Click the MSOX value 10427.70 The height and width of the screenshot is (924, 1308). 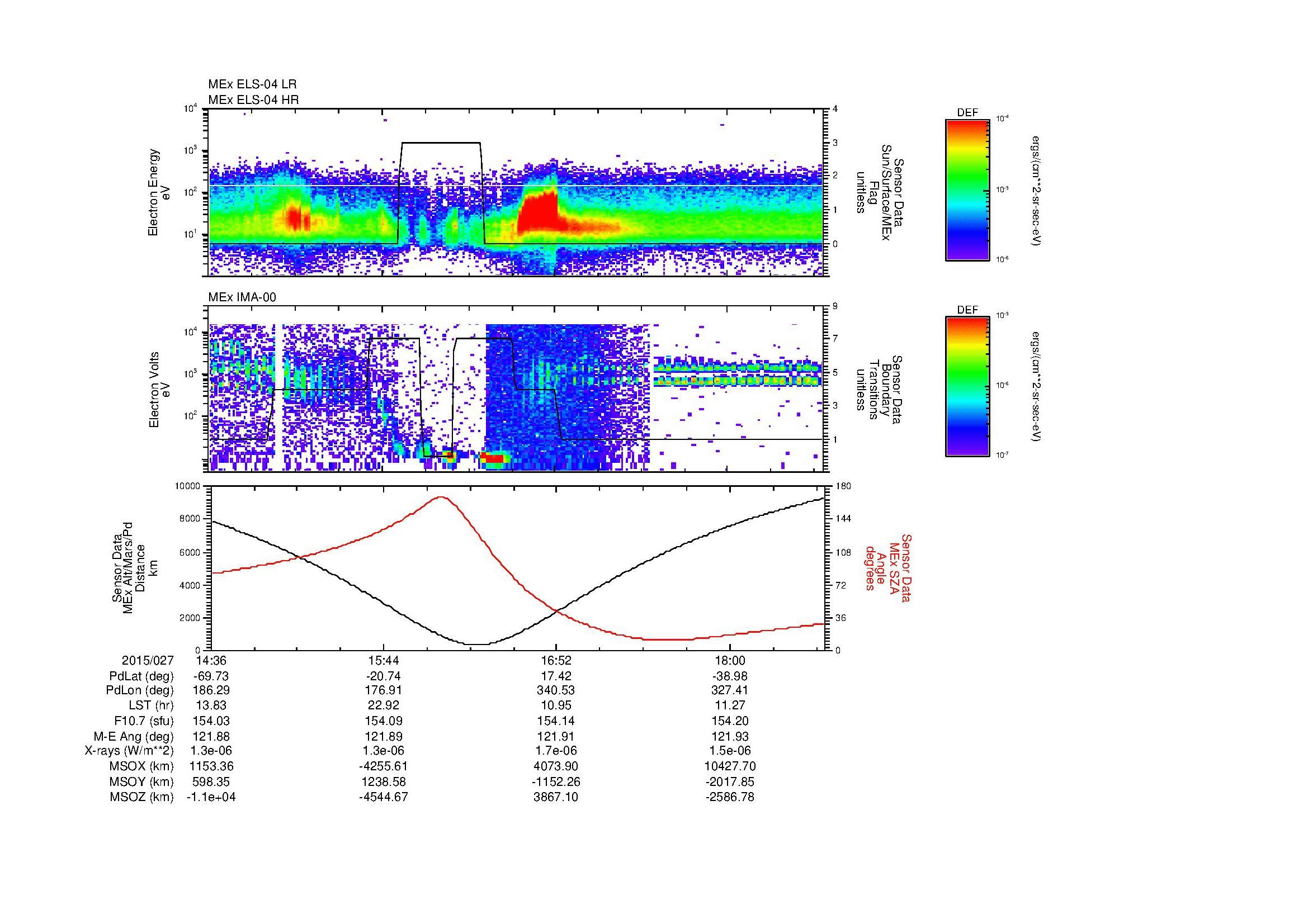pyautogui.click(x=730, y=766)
